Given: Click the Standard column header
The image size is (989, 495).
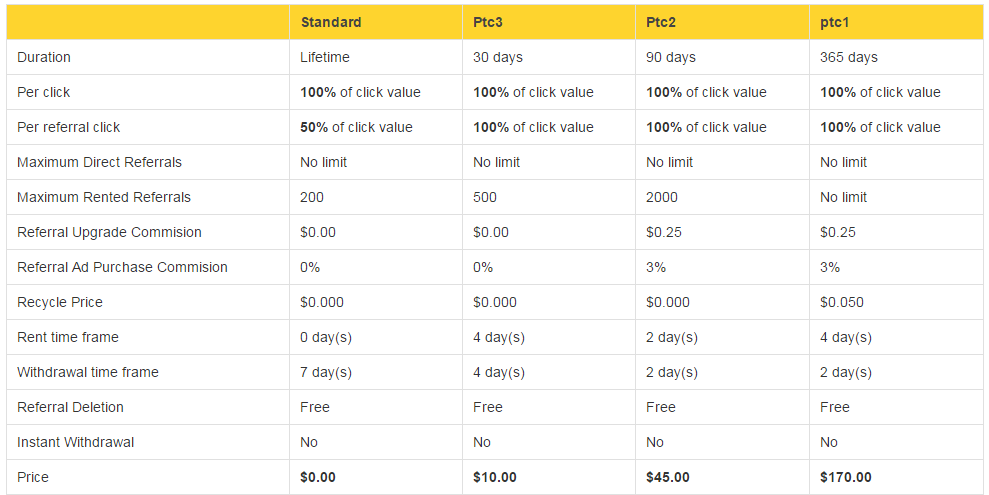Looking at the screenshot, I should (x=331, y=22).
